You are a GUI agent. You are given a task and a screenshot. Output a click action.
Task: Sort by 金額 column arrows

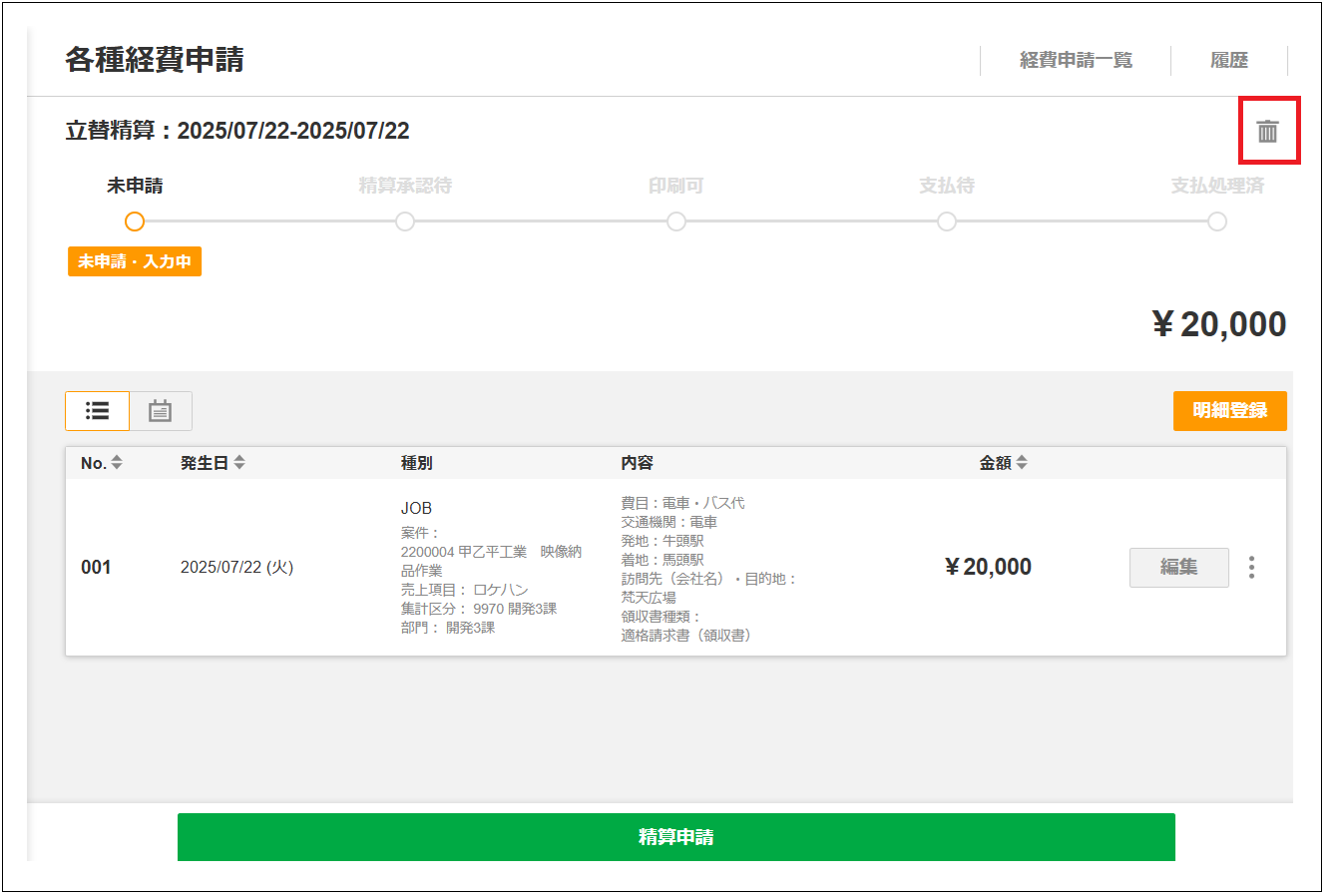(1022, 463)
